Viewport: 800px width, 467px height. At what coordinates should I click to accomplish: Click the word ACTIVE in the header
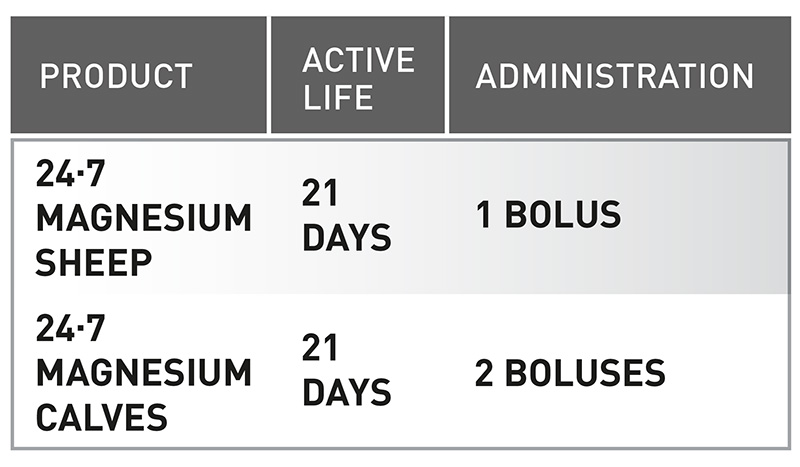357,58
